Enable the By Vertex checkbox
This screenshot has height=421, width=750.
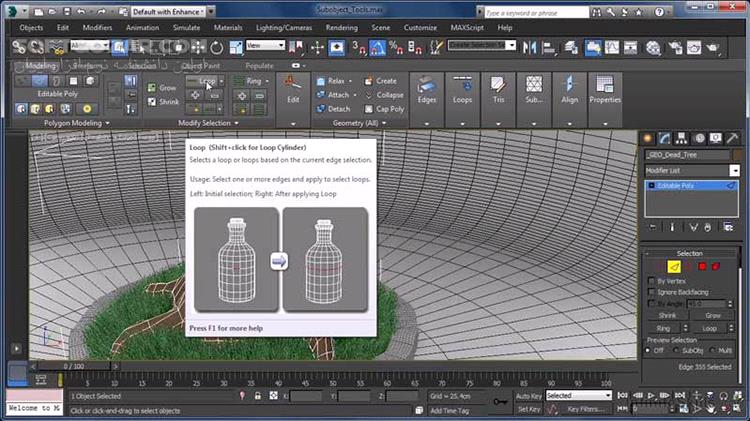pyautogui.click(x=651, y=281)
